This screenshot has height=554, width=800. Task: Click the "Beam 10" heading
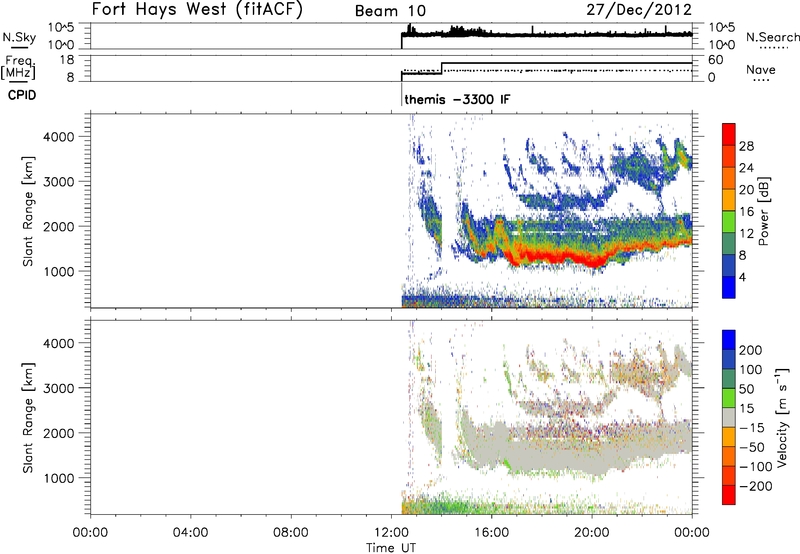[390, 11]
